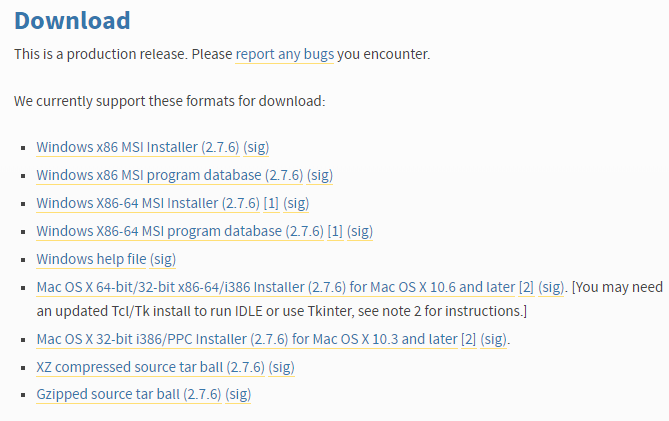Download XZ compressed source tar ball

point(151,367)
